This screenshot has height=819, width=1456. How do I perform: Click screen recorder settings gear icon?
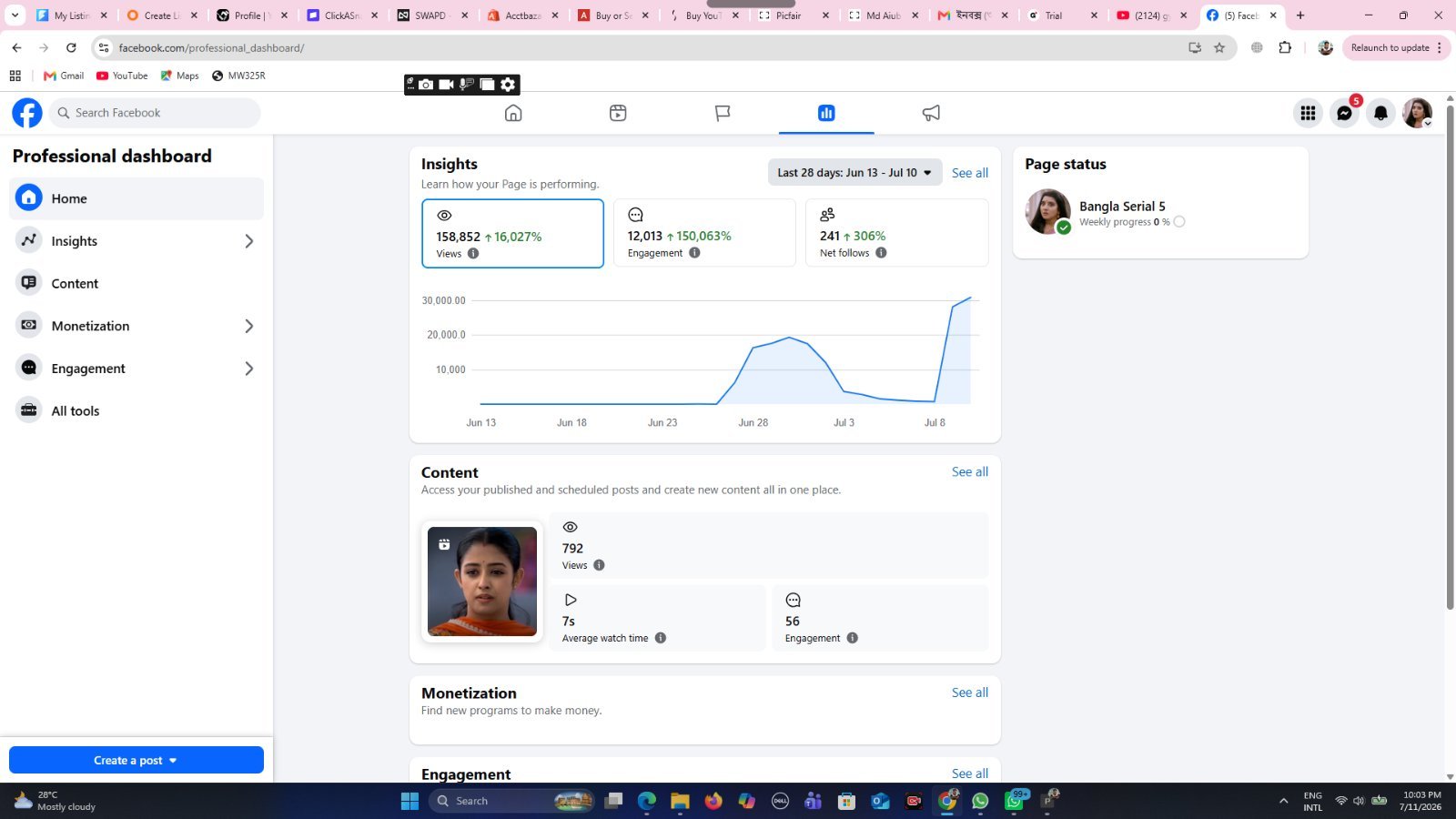pyautogui.click(x=508, y=85)
